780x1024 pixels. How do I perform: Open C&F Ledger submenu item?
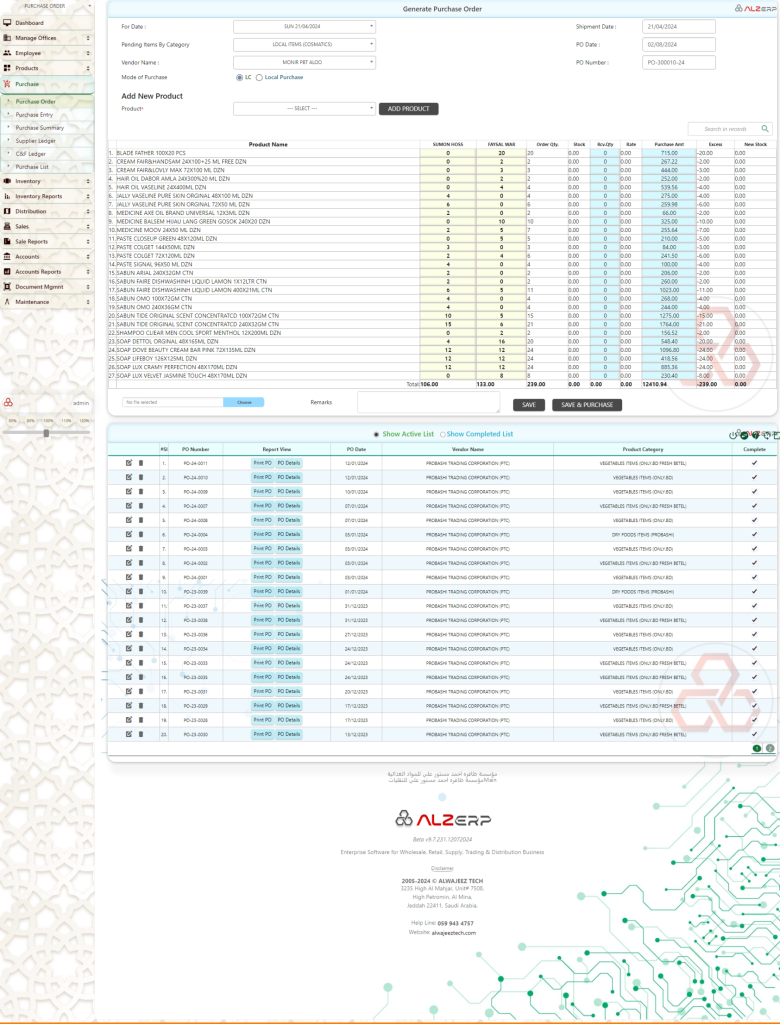click(x=48, y=154)
